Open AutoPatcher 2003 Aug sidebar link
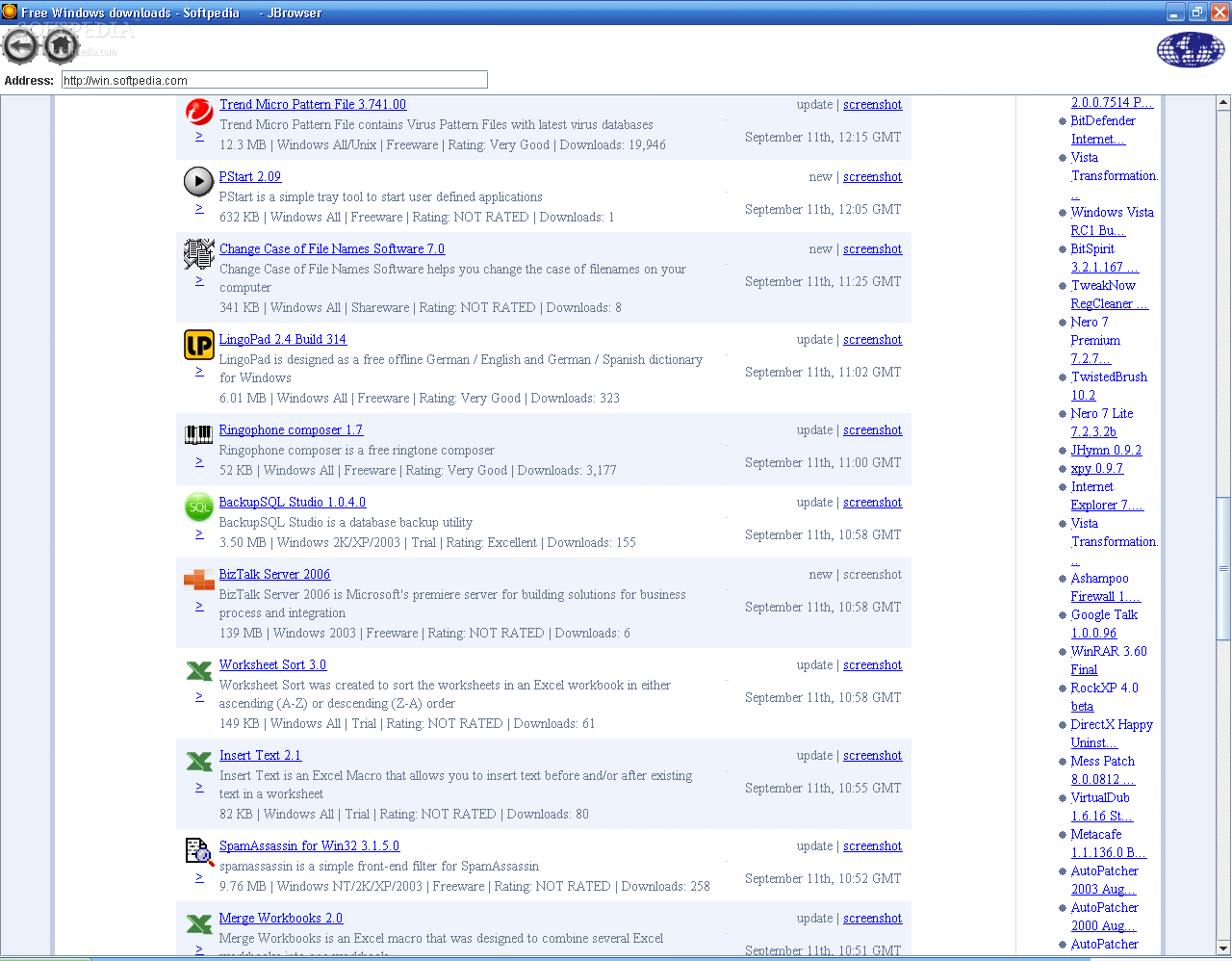Image resolution: width=1232 pixels, height=961 pixels. [1105, 880]
